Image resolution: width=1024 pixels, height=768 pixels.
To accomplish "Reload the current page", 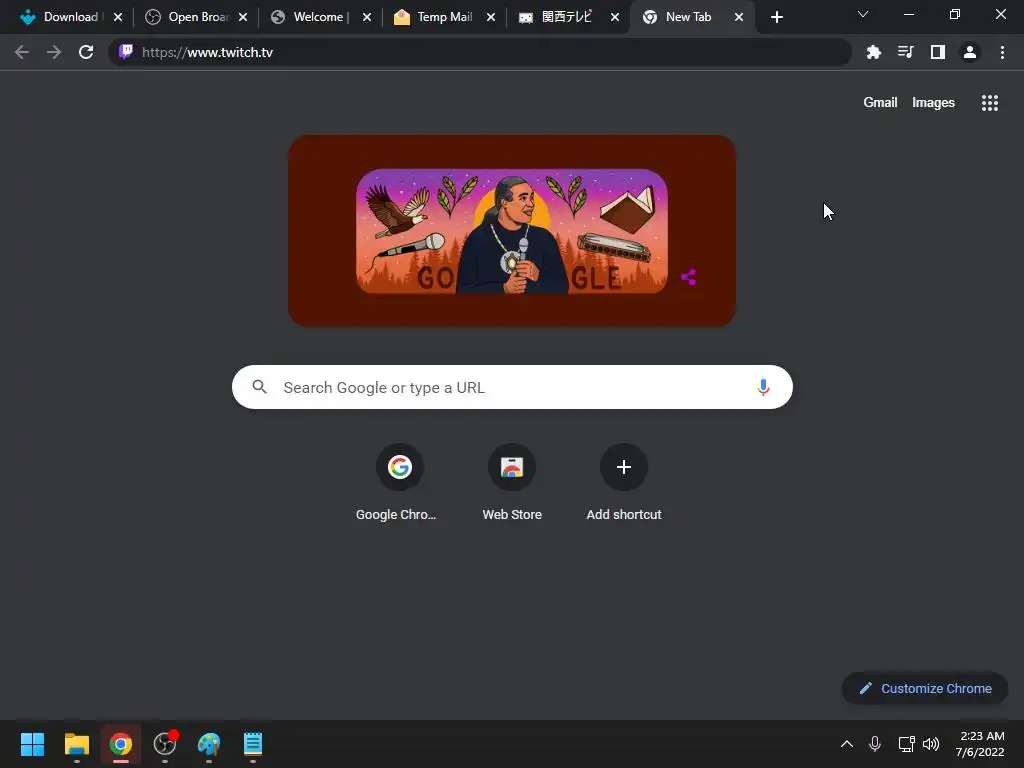I will pyautogui.click(x=86, y=52).
